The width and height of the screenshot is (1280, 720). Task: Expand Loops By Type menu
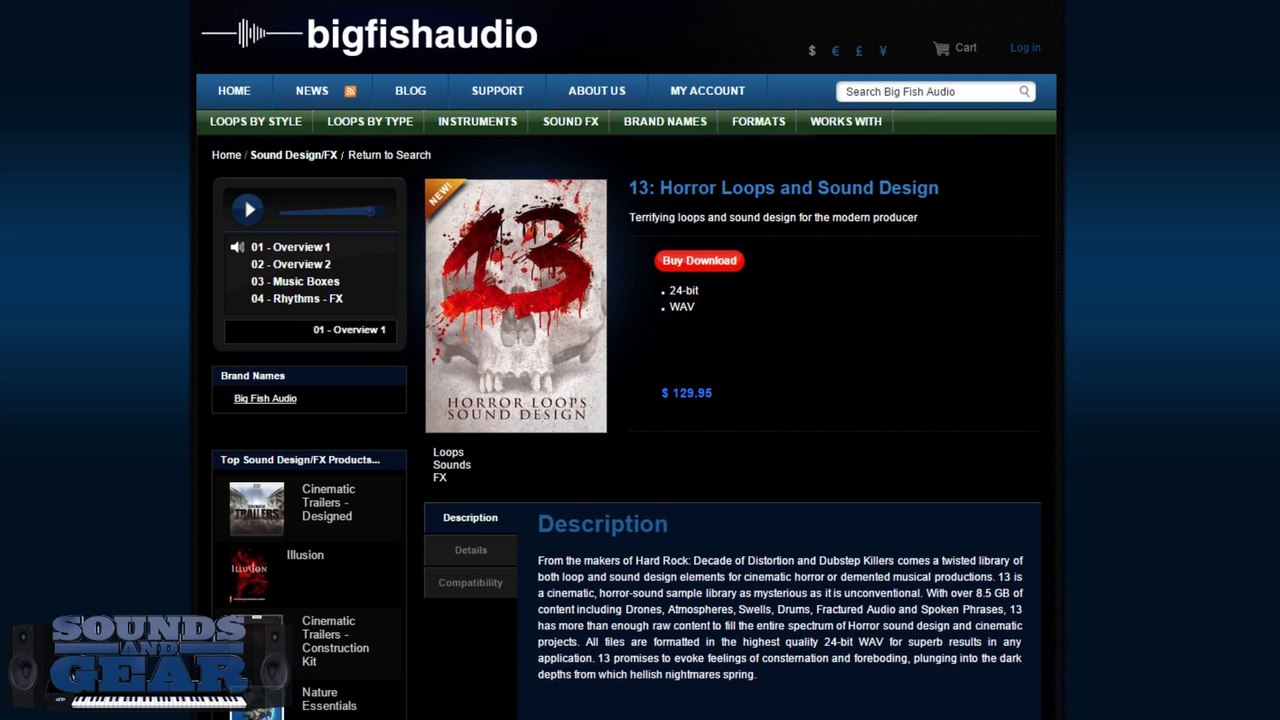370,122
